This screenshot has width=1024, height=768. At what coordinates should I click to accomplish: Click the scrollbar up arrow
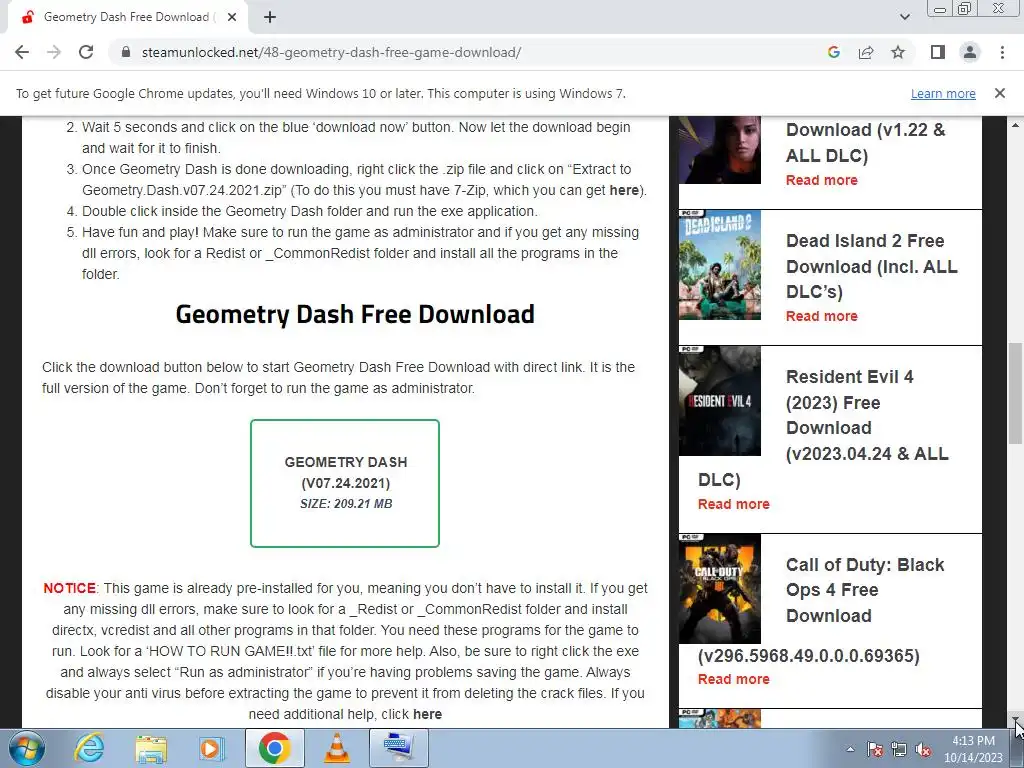point(1016,124)
